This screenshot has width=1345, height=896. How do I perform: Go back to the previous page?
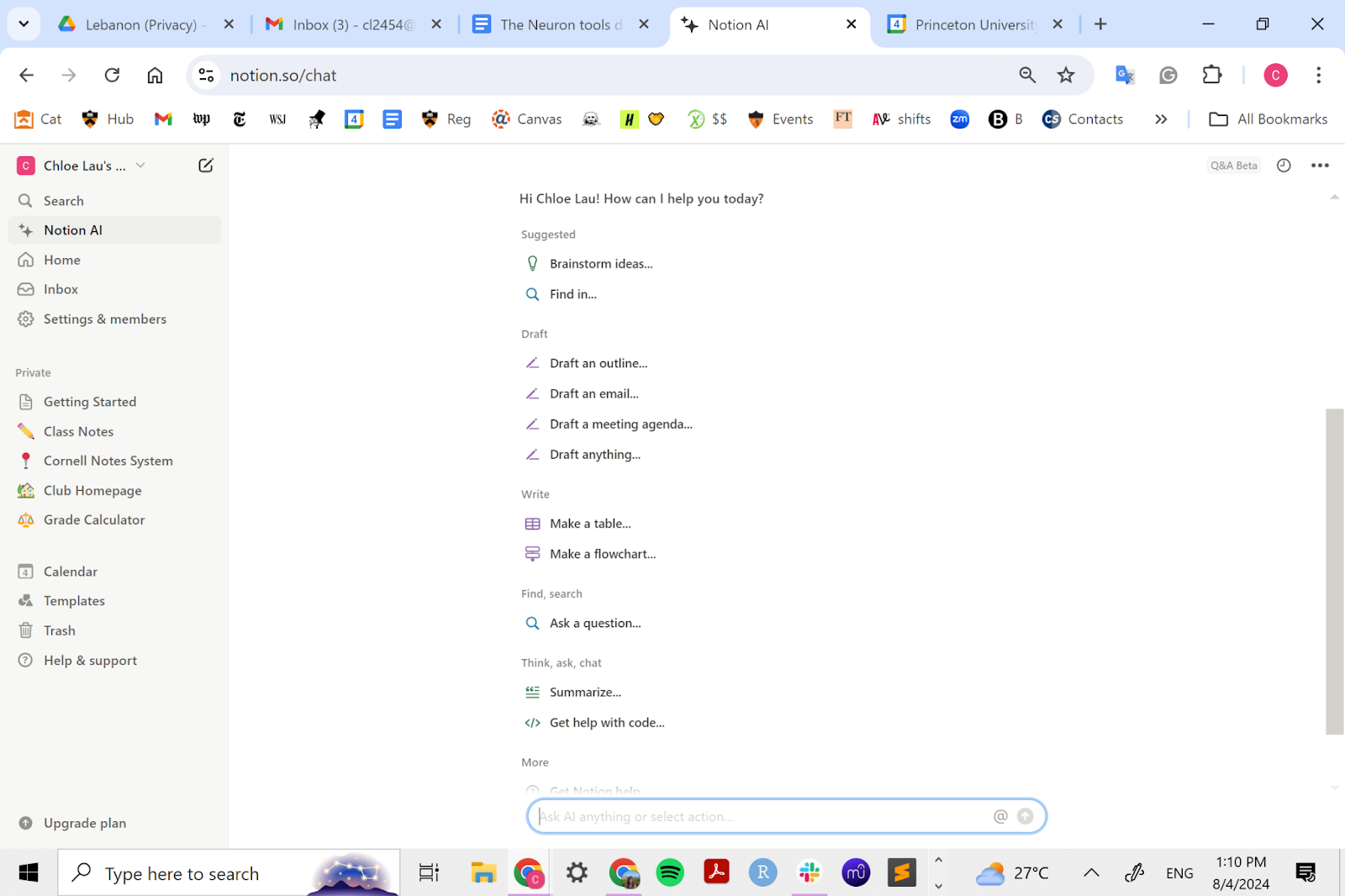tap(26, 75)
